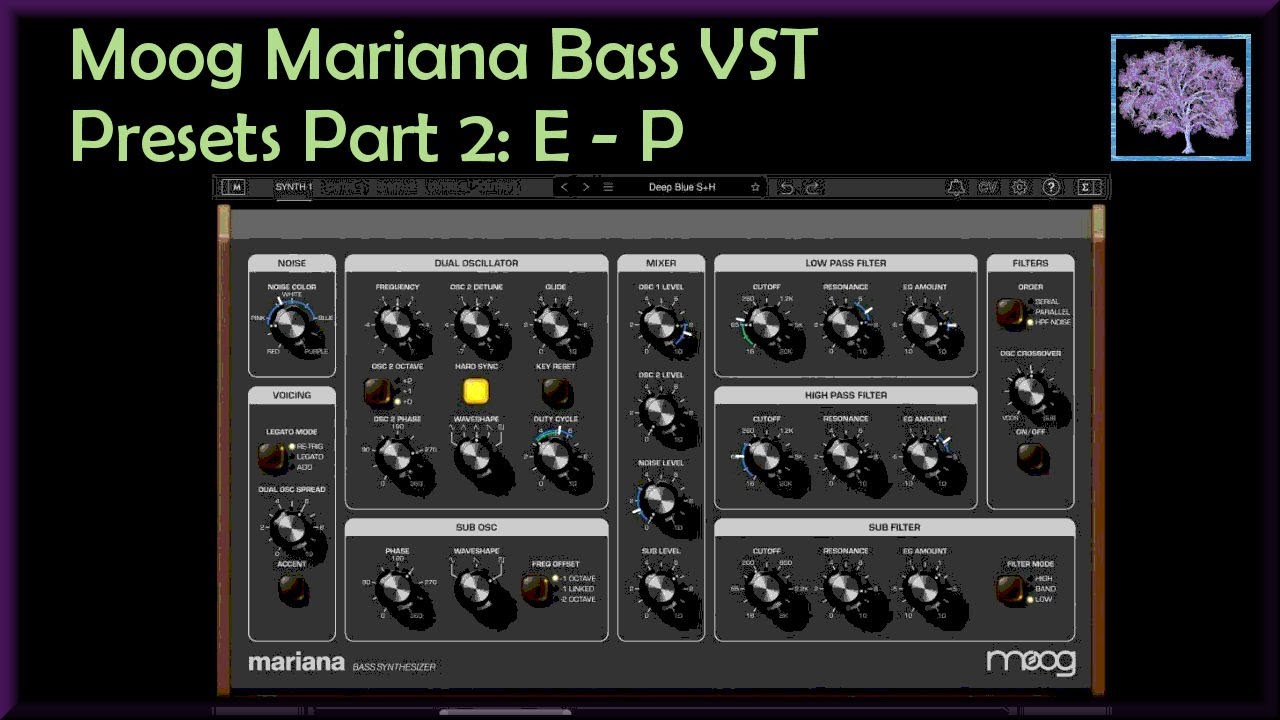Click the Sub Osc Phase knob
This screenshot has height=720, width=1280.
point(395,588)
